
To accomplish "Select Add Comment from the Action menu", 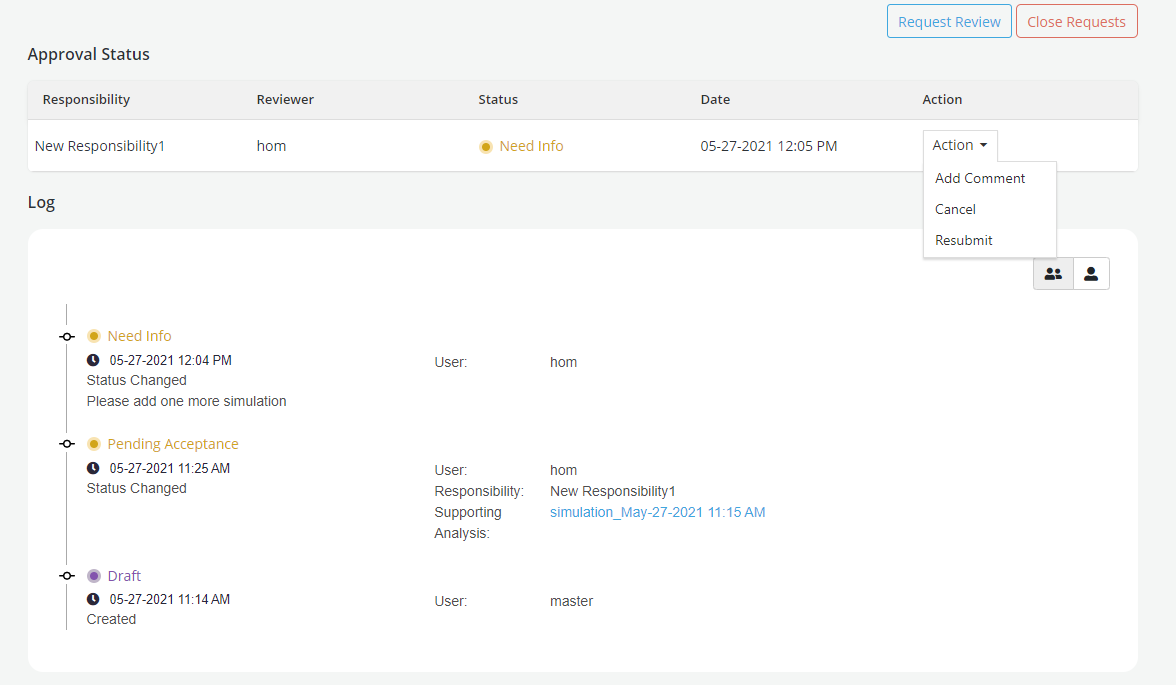I will 979,178.
